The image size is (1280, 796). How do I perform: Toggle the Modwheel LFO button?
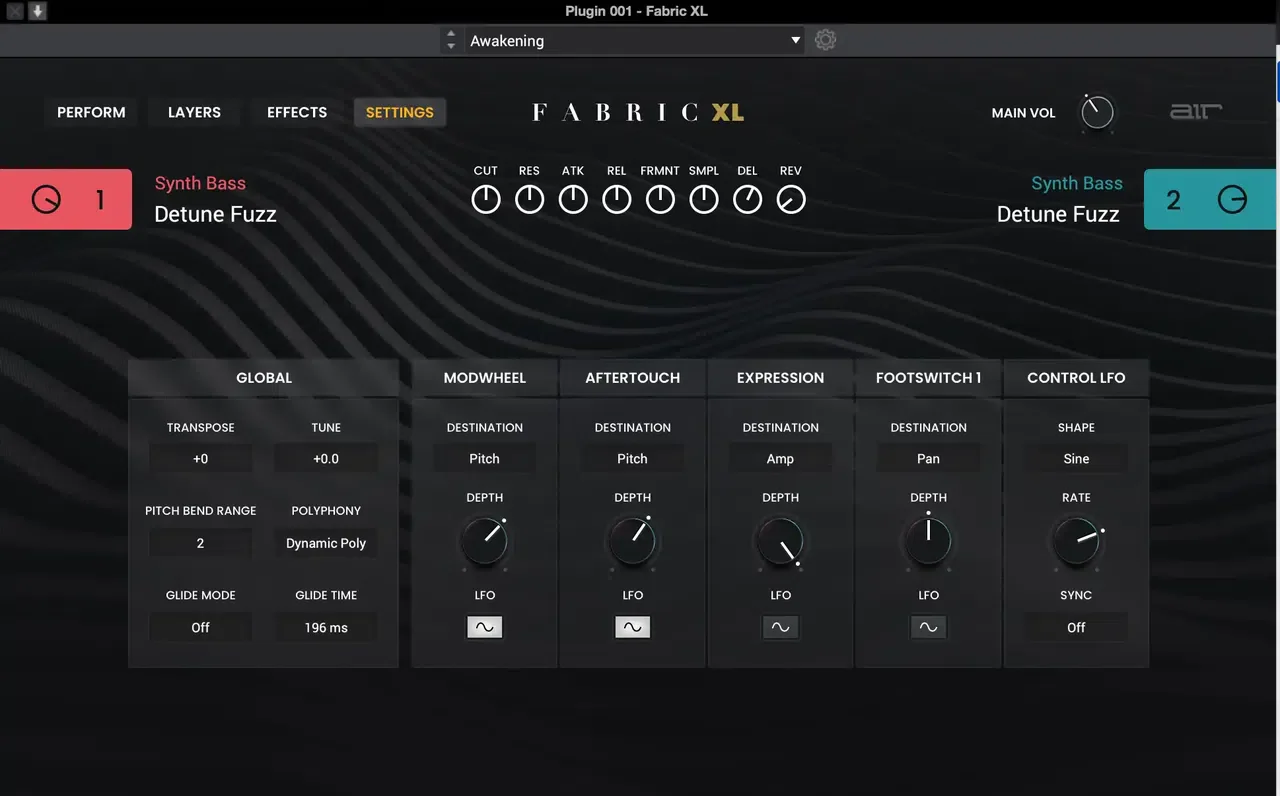[485, 627]
